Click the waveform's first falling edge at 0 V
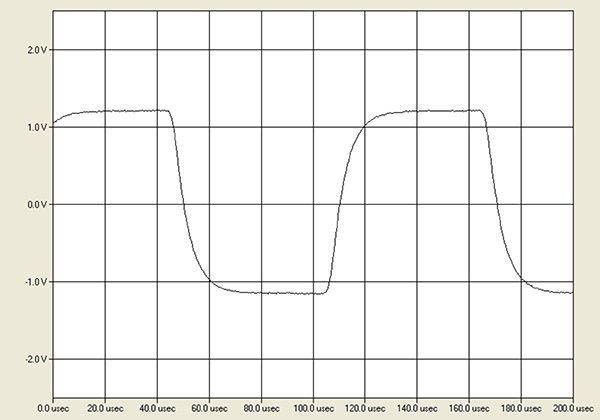 [x=181, y=204]
